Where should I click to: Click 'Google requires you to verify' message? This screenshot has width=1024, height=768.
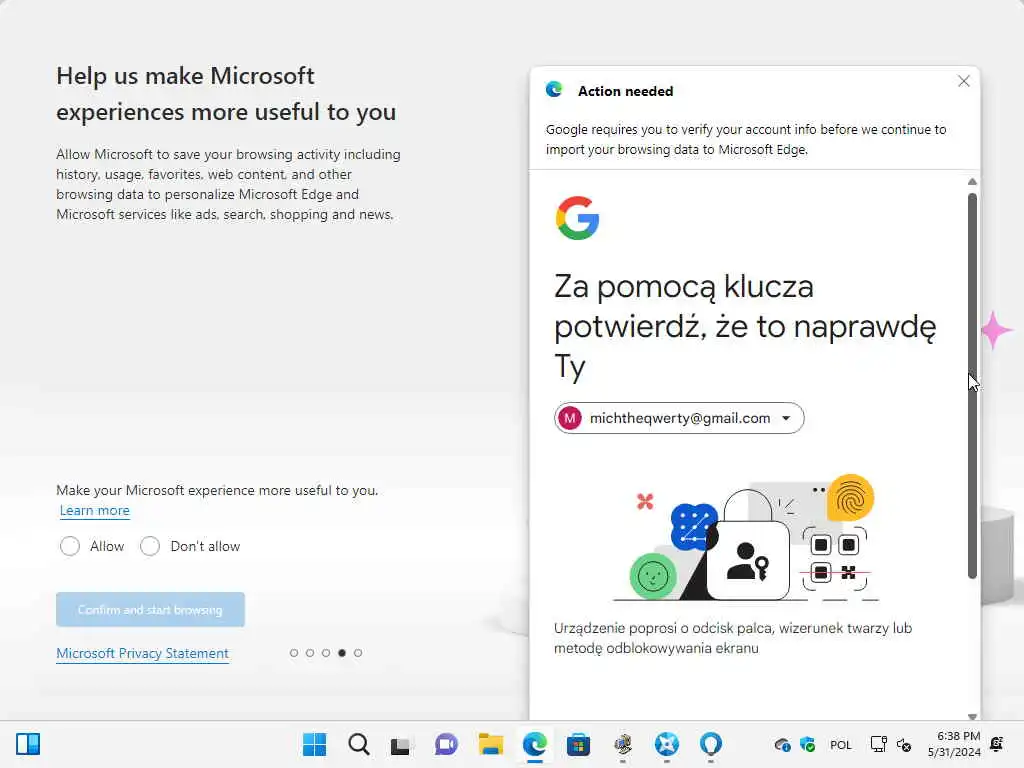point(746,139)
